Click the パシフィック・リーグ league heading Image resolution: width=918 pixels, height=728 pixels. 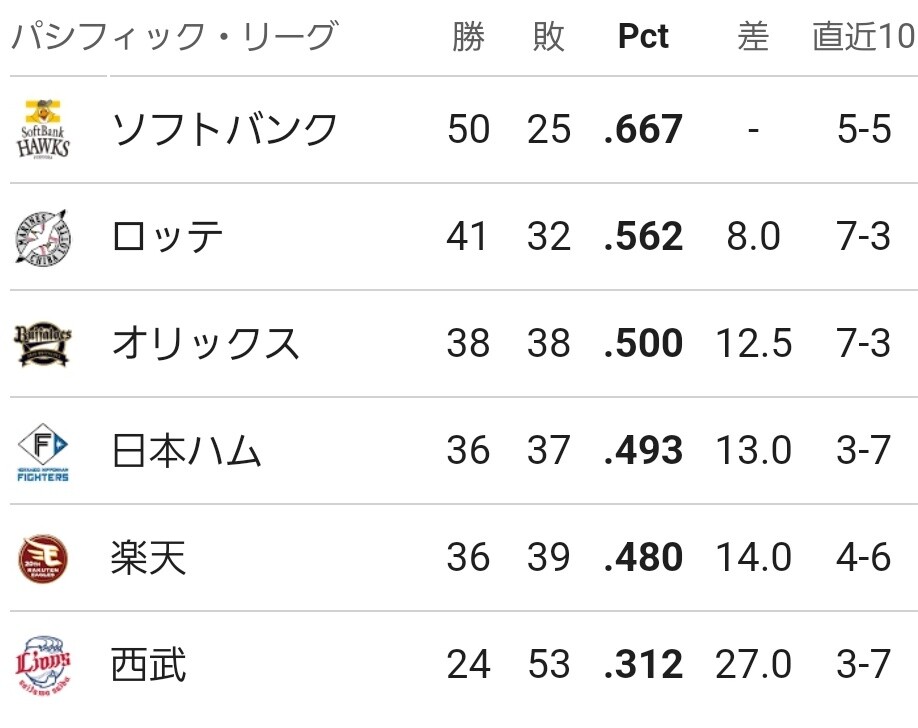pos(175,36)
